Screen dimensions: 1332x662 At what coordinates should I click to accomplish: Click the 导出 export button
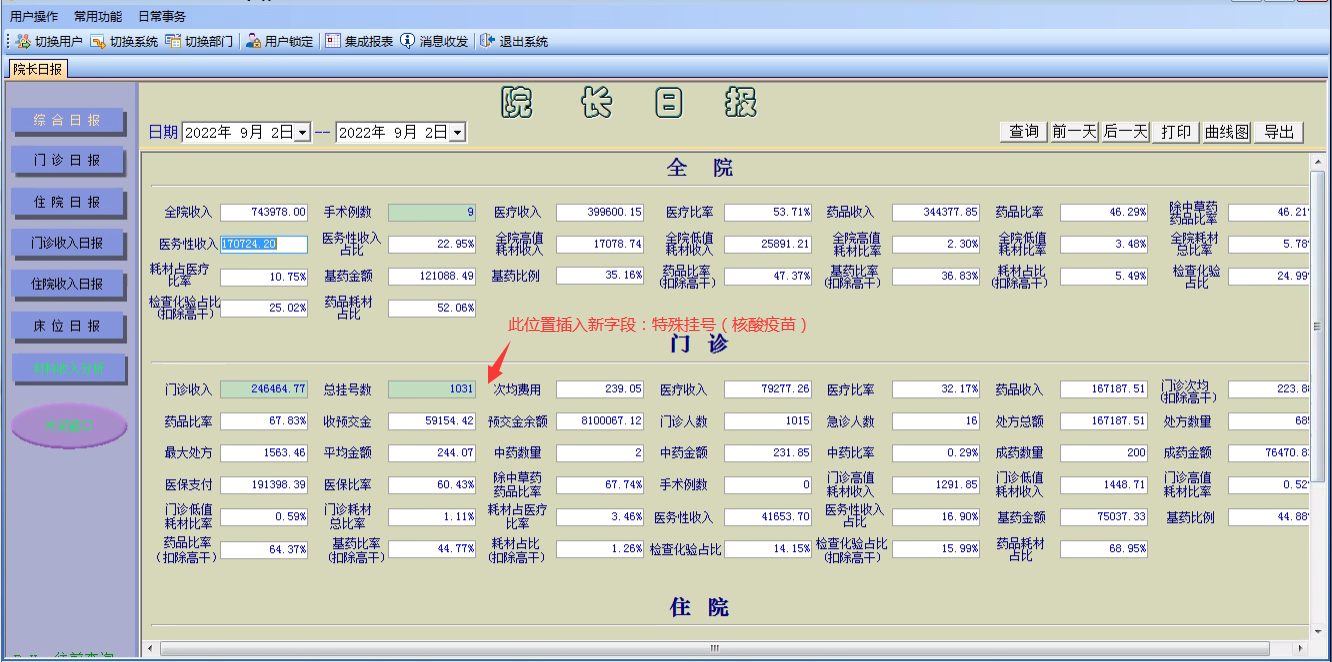[x=1279, y=132]
